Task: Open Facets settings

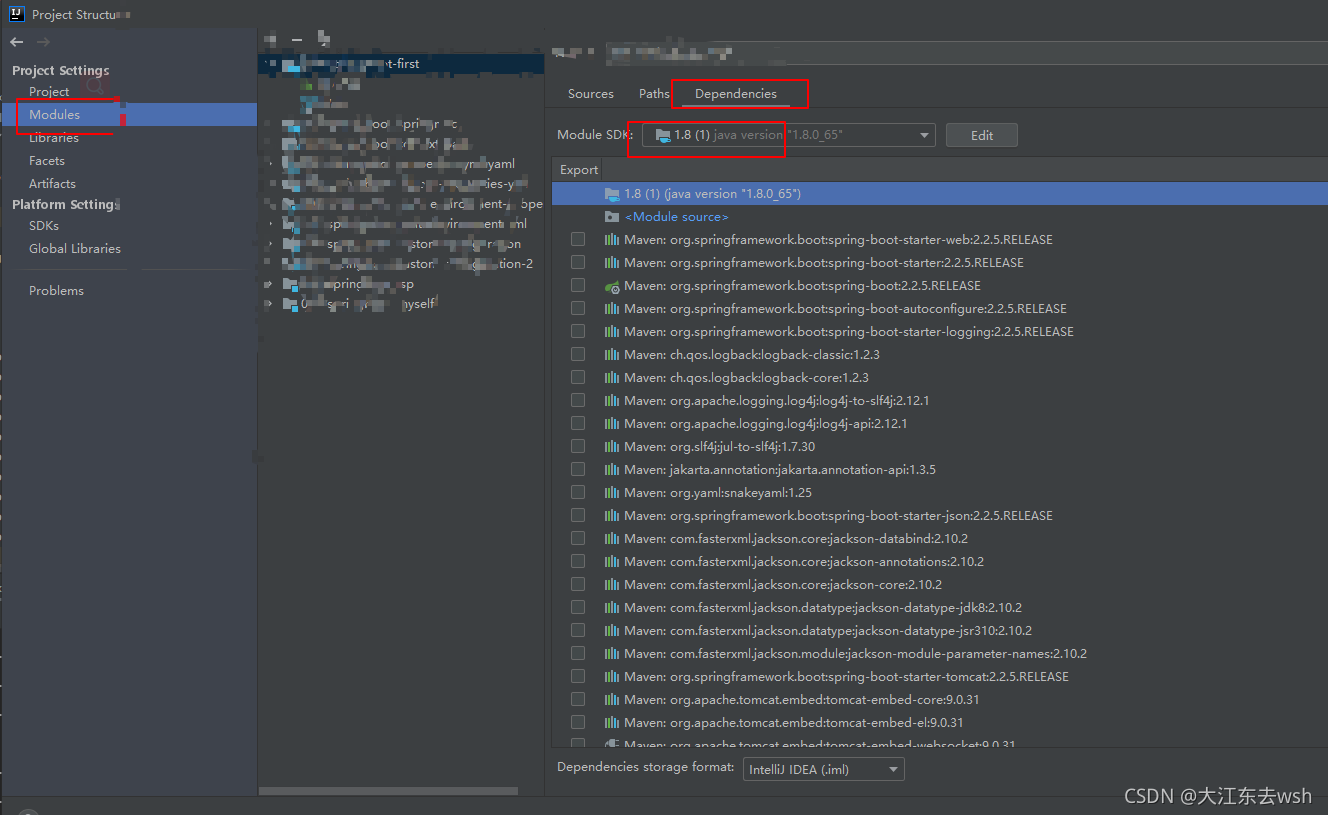Action: [x=47, y=161]
